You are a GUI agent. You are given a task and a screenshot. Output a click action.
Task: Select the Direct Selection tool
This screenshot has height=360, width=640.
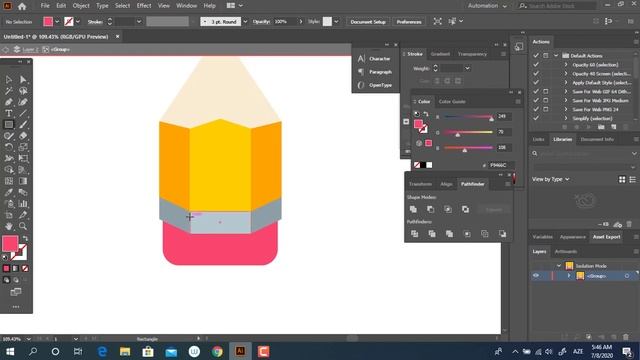tap(23, 79)
